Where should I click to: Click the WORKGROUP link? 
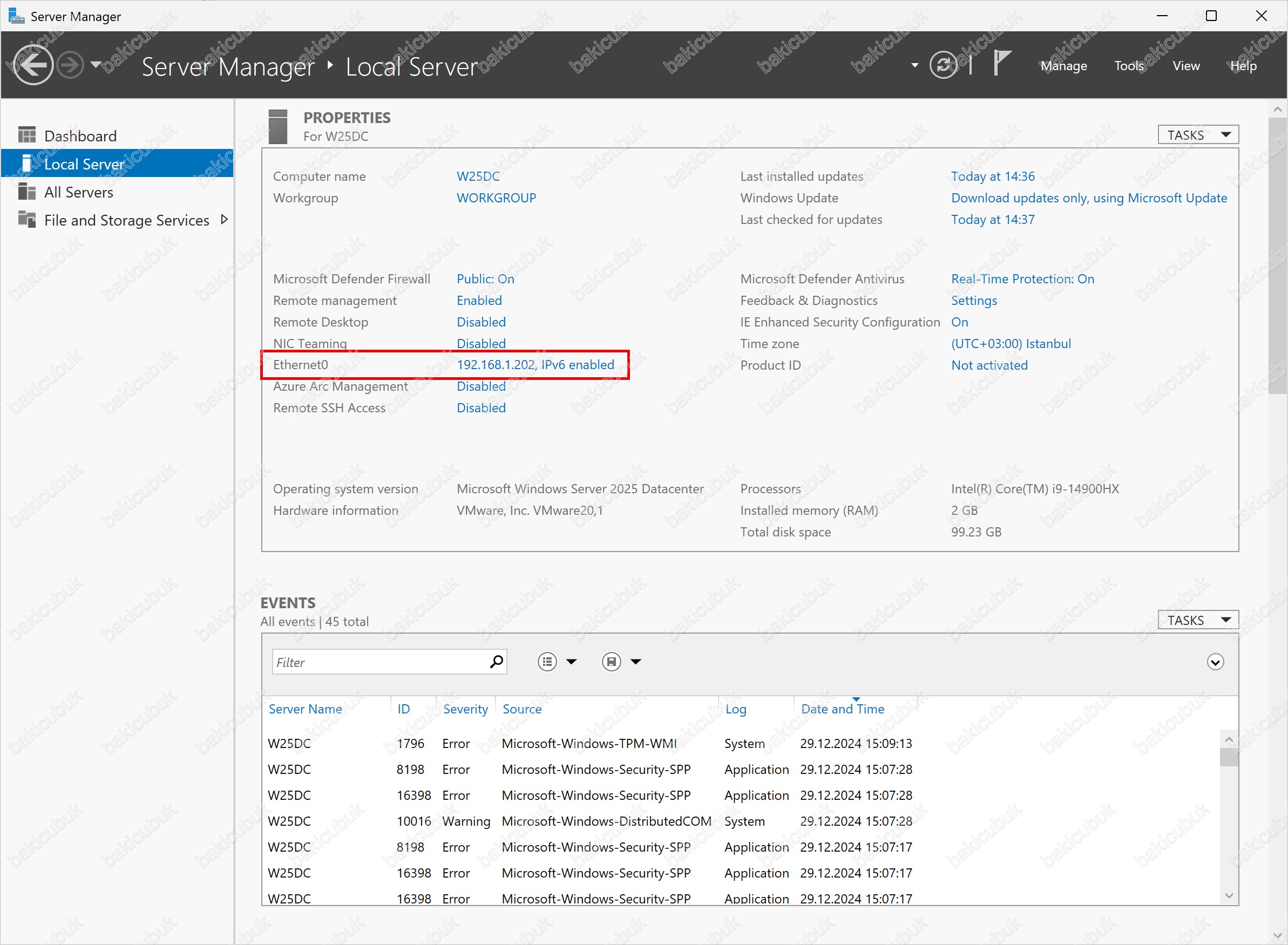tap(496, 198)
